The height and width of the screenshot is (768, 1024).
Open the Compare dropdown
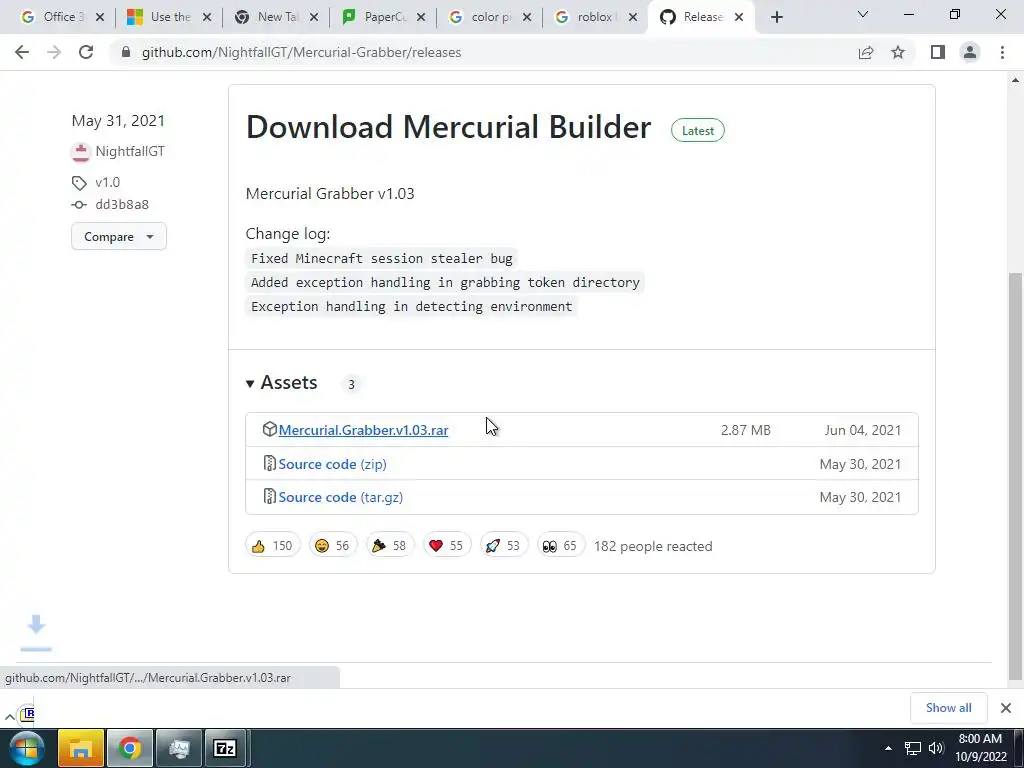[119, 236]
